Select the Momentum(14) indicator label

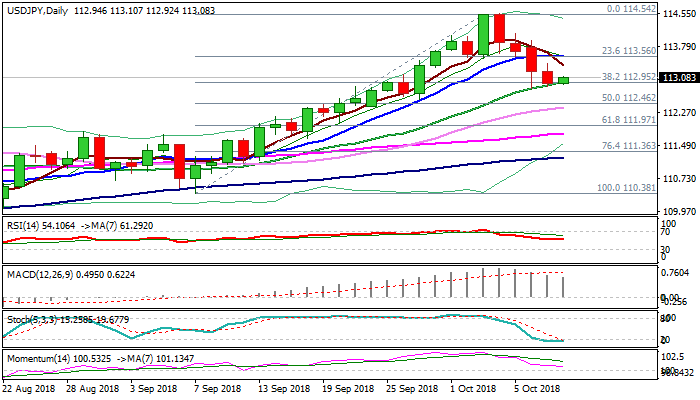pyautogui.click(x=34, y=356)
